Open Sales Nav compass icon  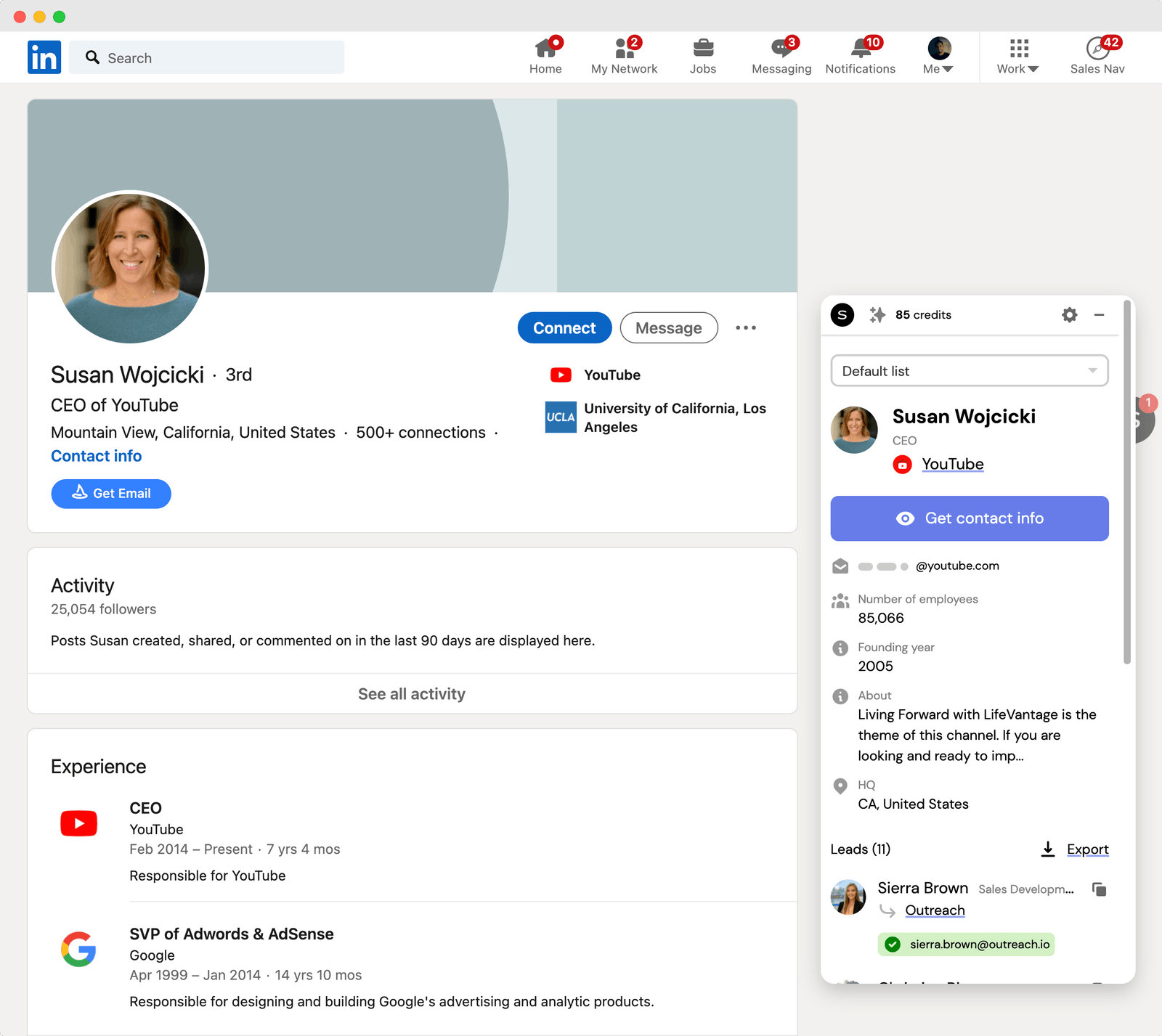click(1097, 48)
